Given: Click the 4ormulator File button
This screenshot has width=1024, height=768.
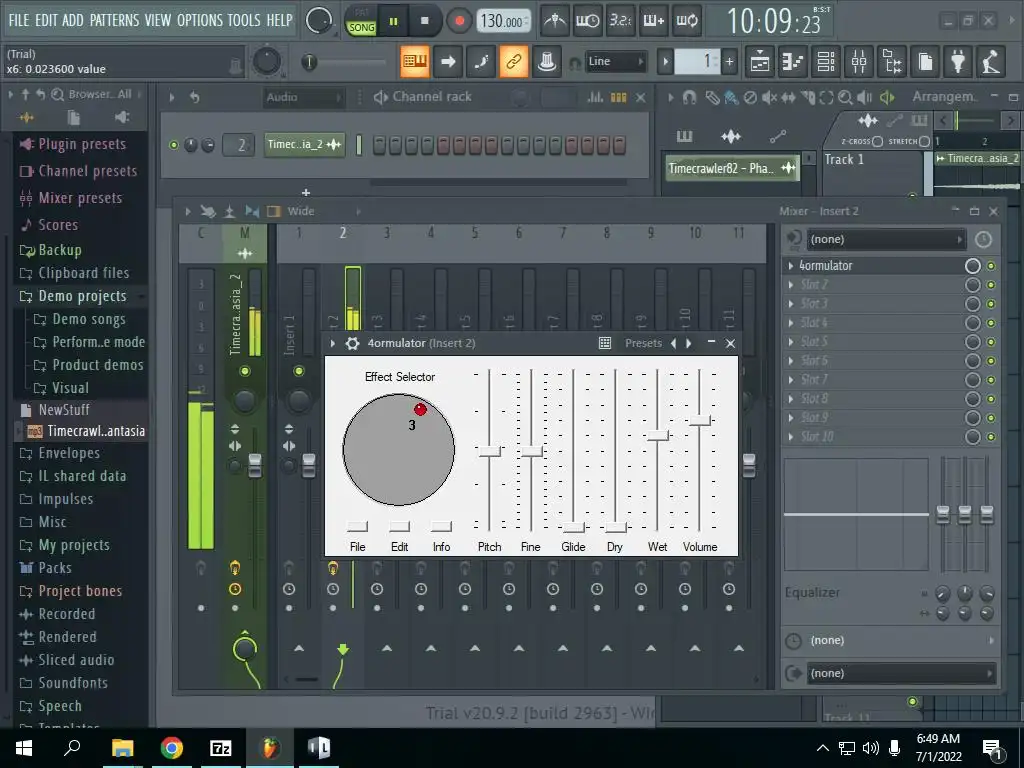Looking at the screenshot, I should pos(357,526).
